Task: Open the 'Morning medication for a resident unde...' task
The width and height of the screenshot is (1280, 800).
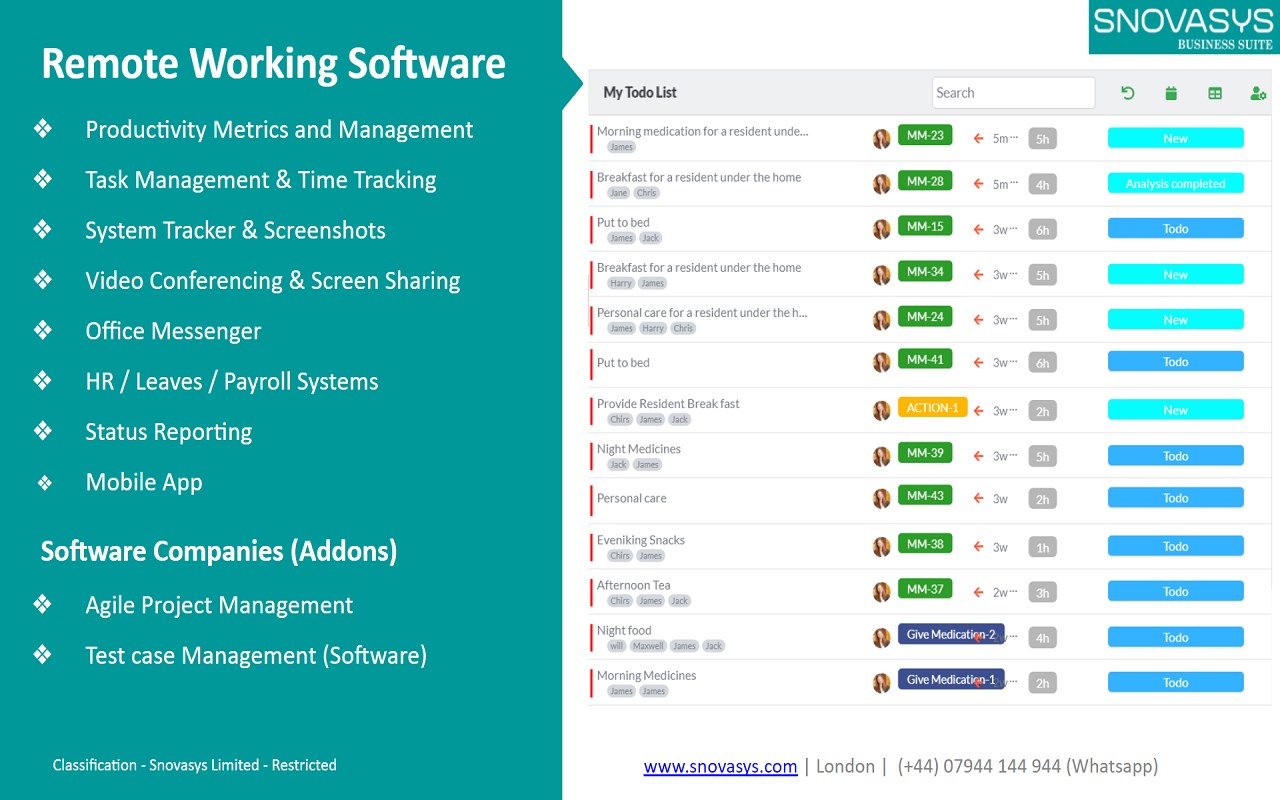Action: 702,131
